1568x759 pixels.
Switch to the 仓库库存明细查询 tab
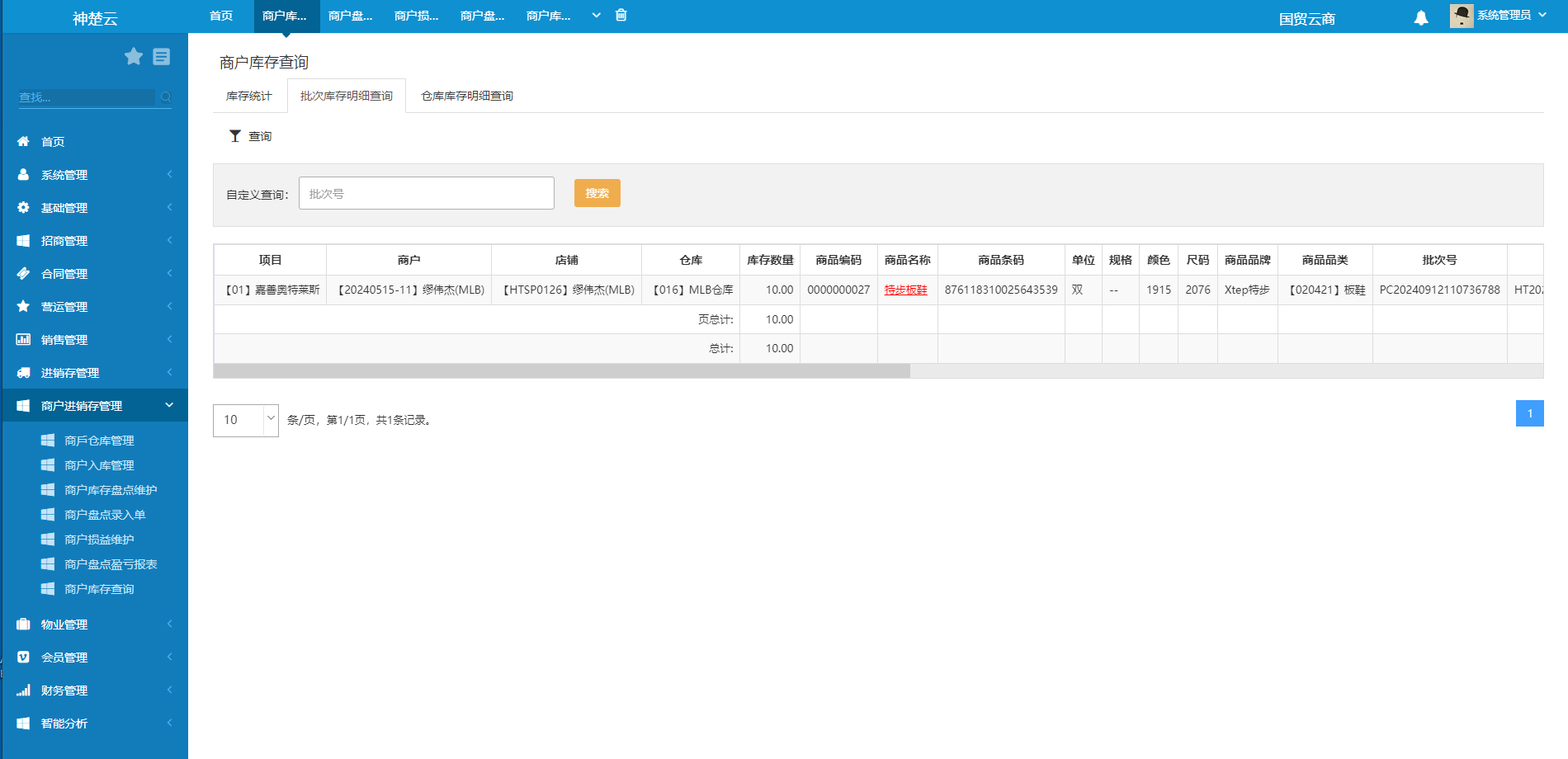point(467,97)
